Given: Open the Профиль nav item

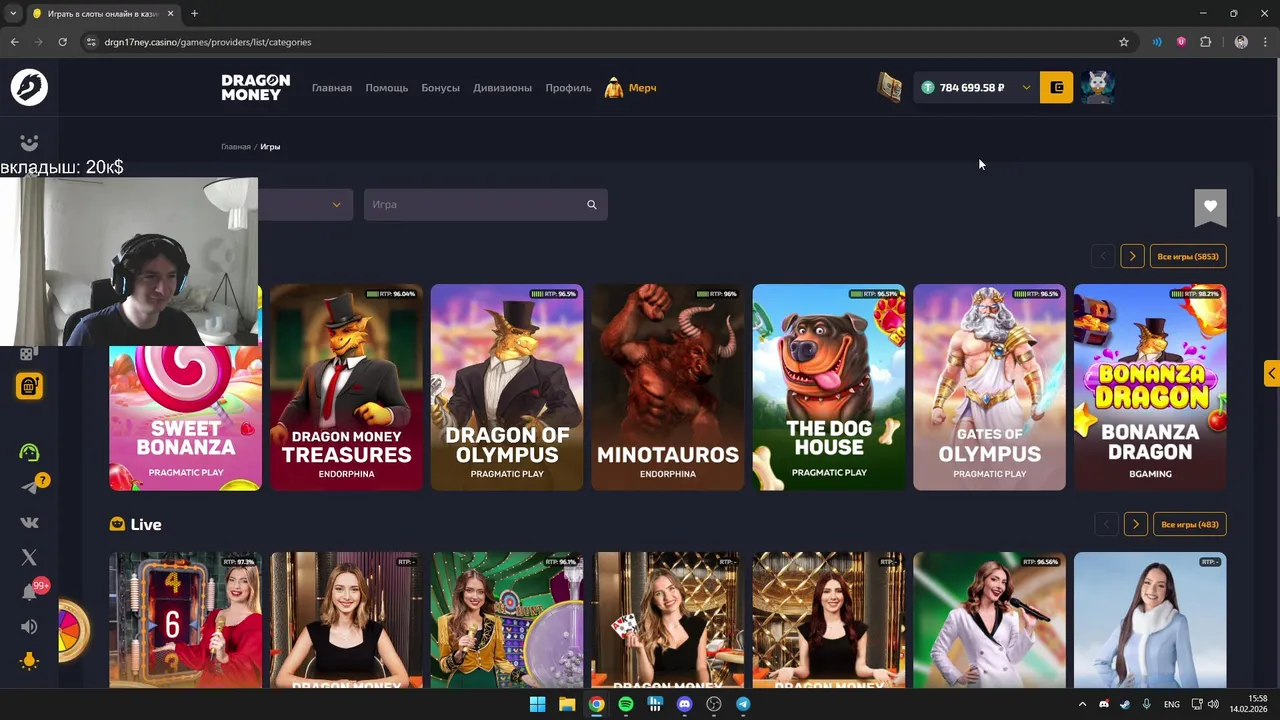Looking at the screenshot, I should click(569, 88).
